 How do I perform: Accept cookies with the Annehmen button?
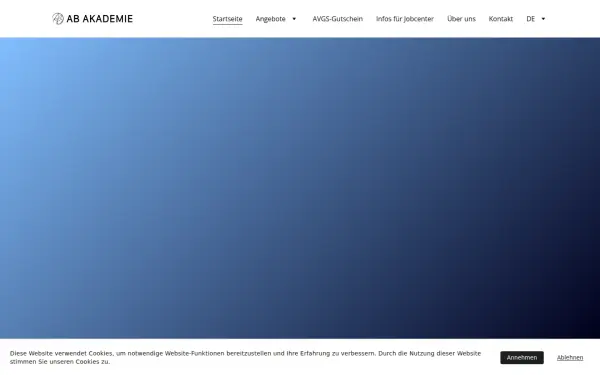(x=522, y=357)
